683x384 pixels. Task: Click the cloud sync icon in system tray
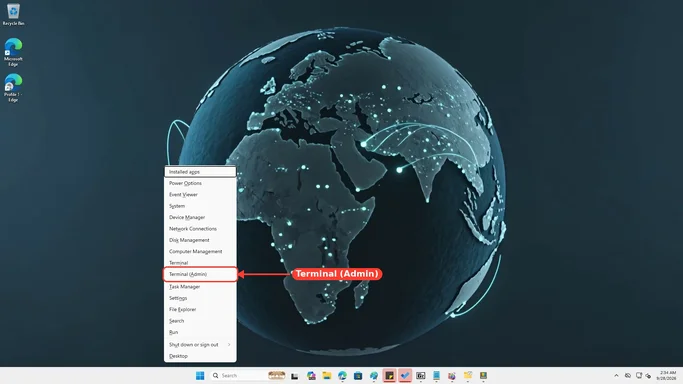click(628, 375)
